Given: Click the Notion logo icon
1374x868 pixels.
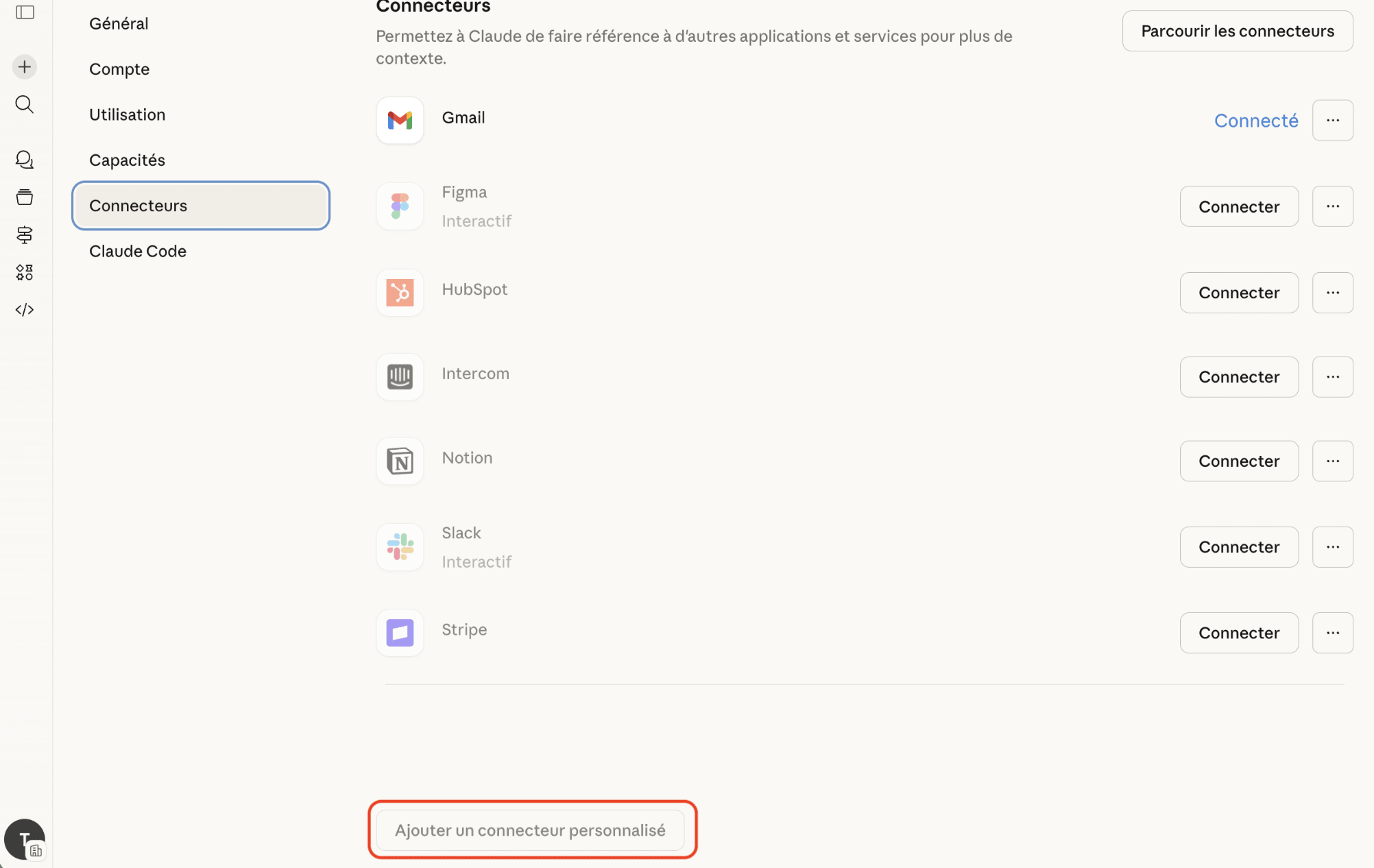Looking at the screenshot, I should [400, 461].
